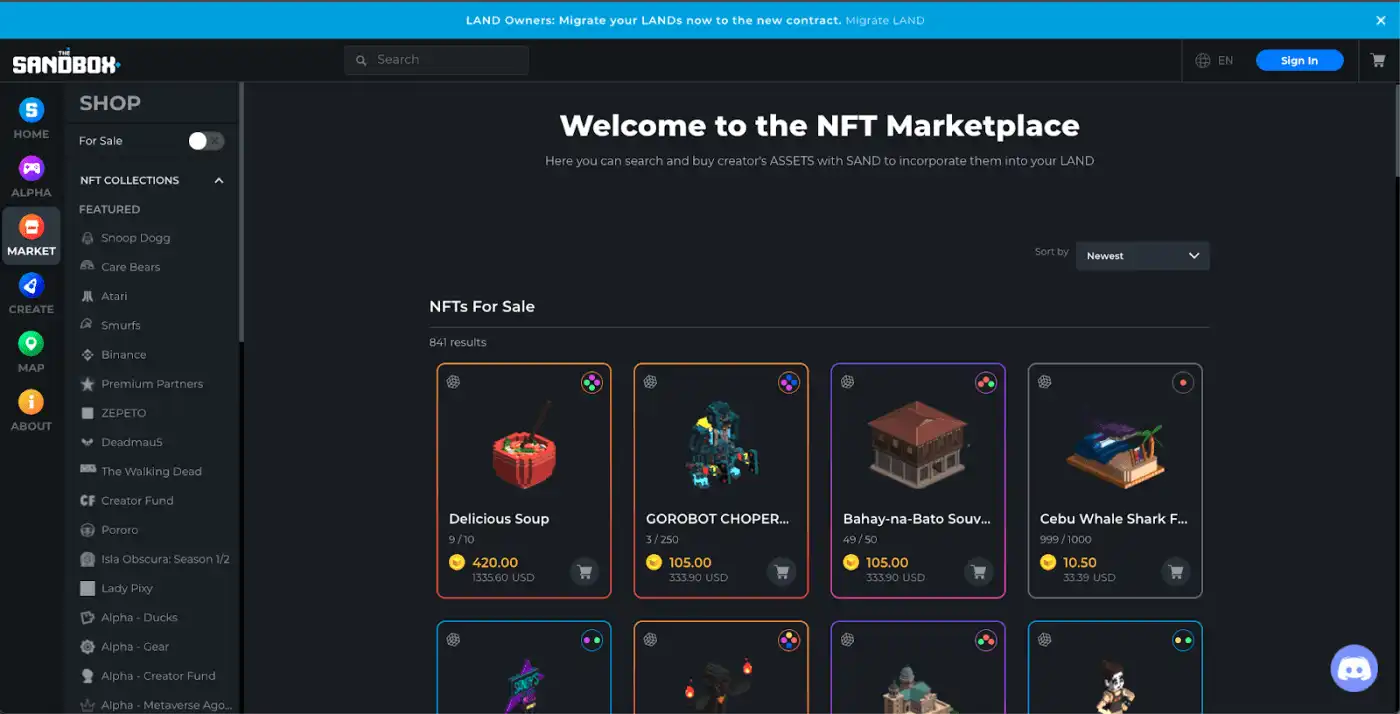Click blockchain icon on Bahay-na-Bato card

tap(847, 382)
